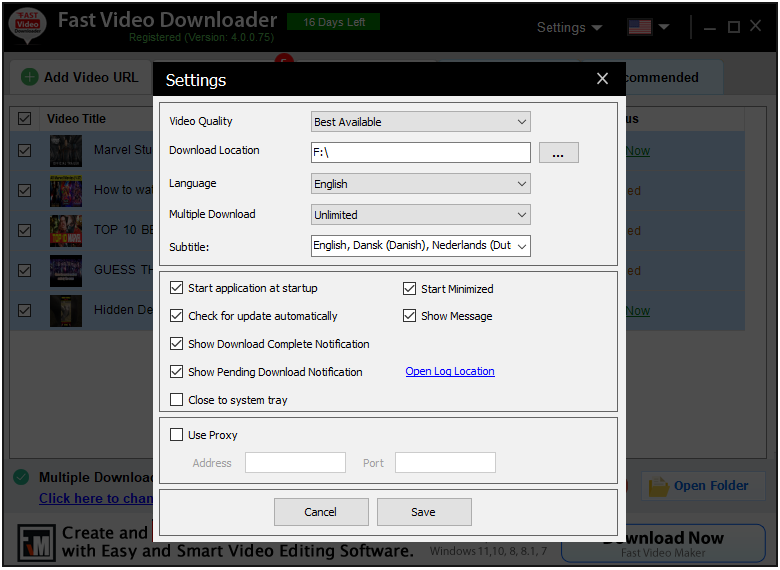
Task: Toggle Start application at startup checkbox
Action: click(177, 288)
